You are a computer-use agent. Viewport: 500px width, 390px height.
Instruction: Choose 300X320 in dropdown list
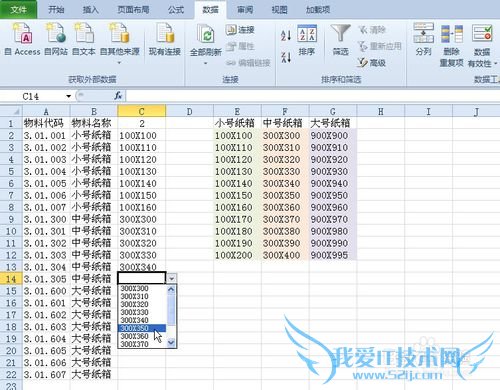(x=142, y=304)
